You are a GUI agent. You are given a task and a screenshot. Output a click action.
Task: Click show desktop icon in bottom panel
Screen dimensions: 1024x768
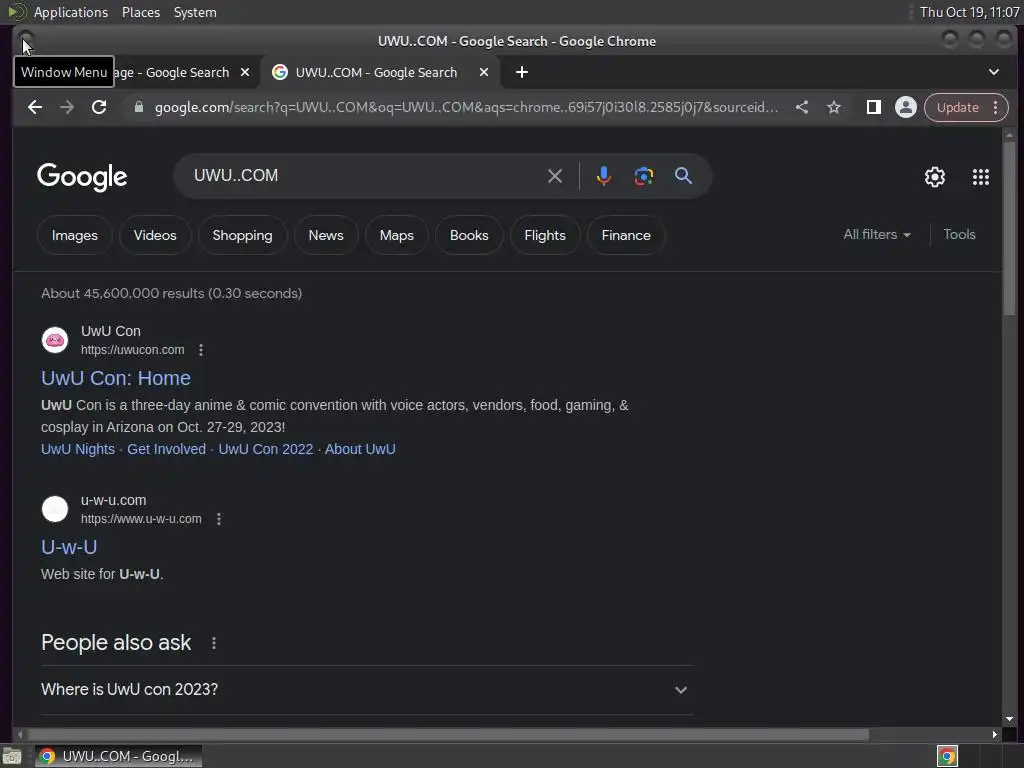pyautogui.click(x=12, y=756)
